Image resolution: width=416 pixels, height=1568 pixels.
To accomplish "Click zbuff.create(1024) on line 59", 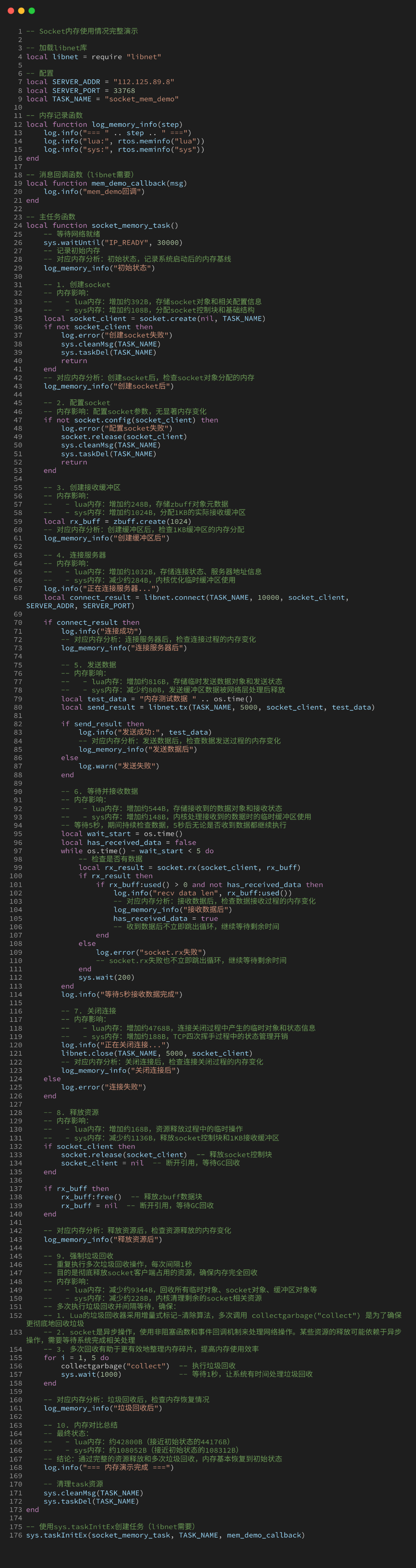I will coord(152,521).
